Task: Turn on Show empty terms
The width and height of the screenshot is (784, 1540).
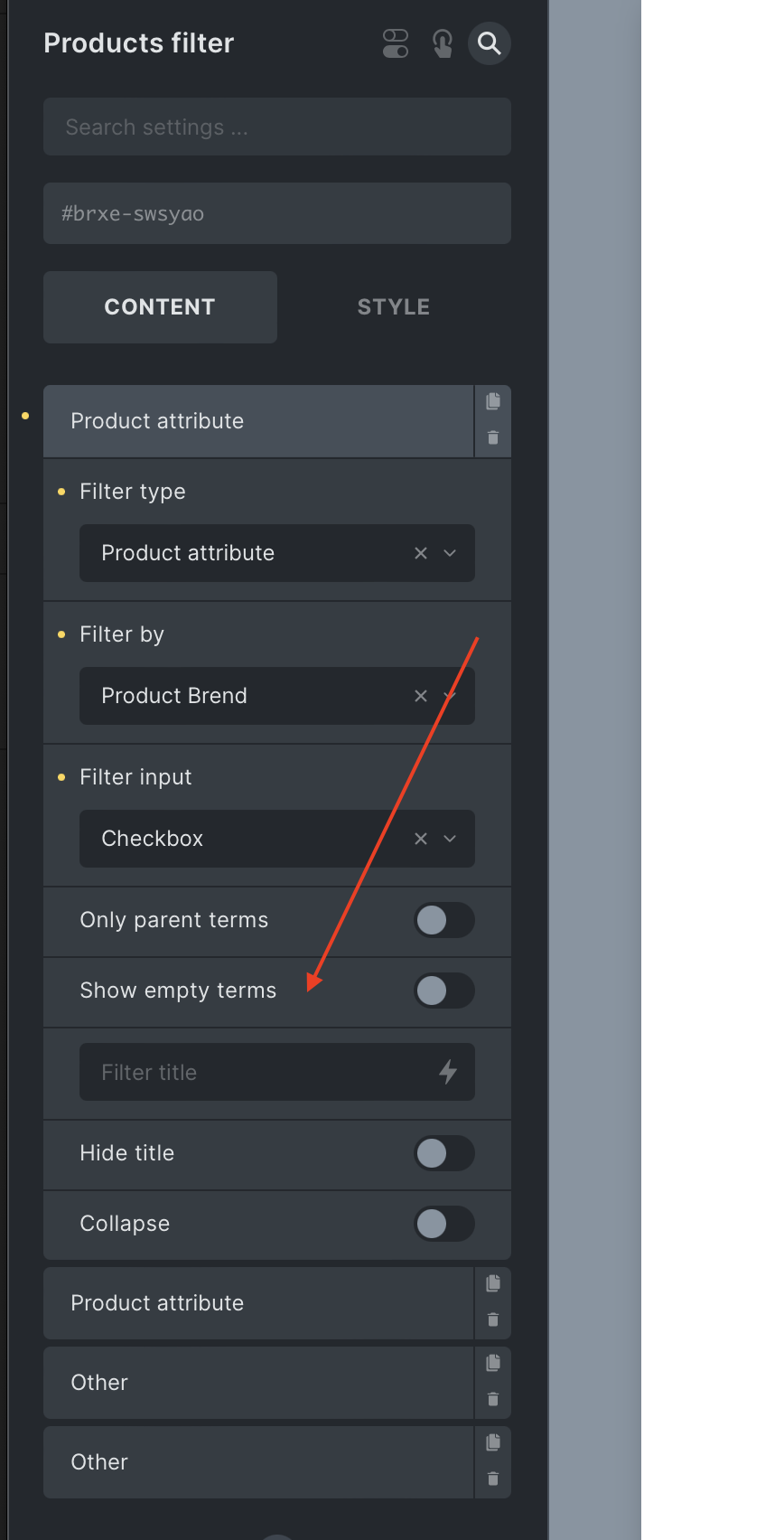Action: [444, 991]
